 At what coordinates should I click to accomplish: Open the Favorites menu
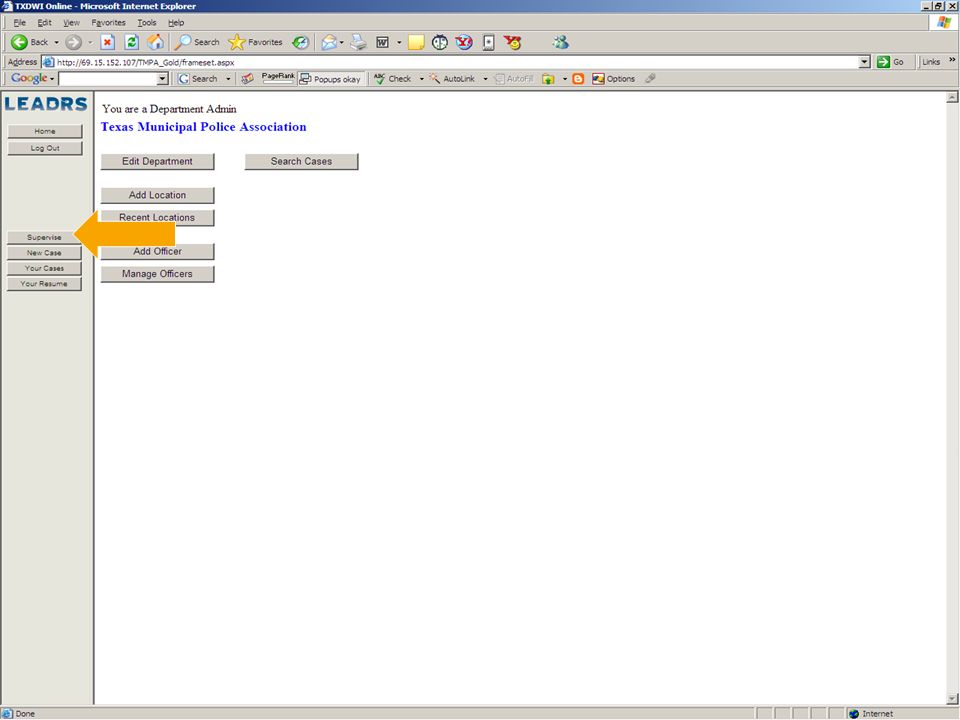pyautogui.click(x=108, y=23)
